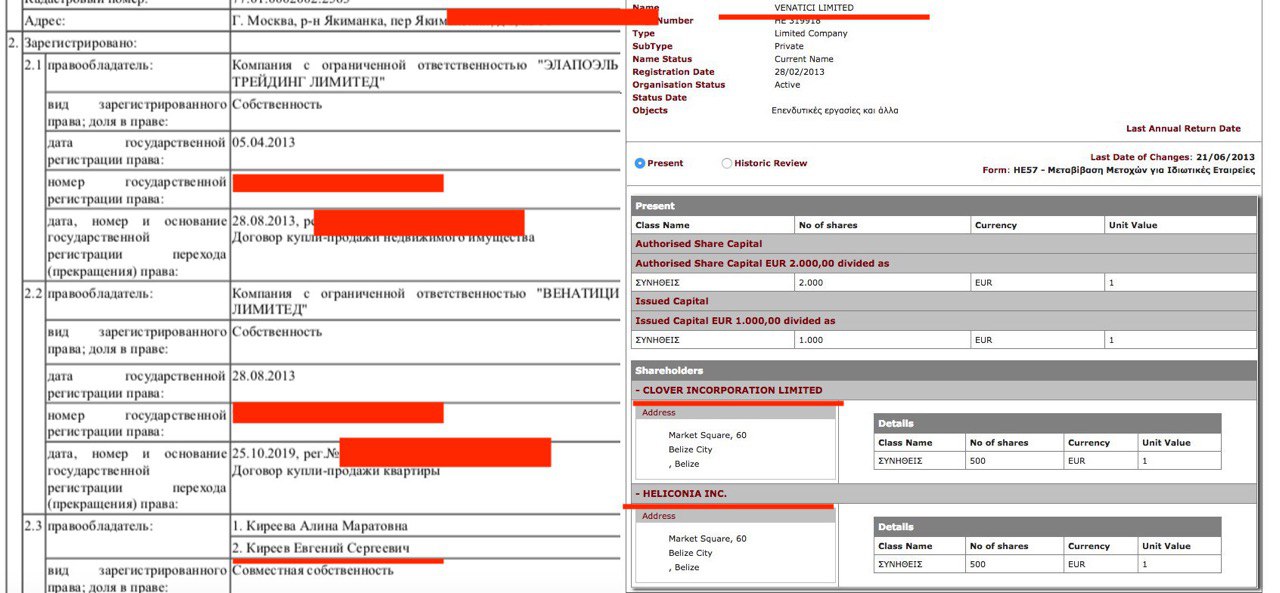Click the Form HE57 description line
Image resolution: width=1280 pixels, height=593 pixels.
tap(1118, 170)
